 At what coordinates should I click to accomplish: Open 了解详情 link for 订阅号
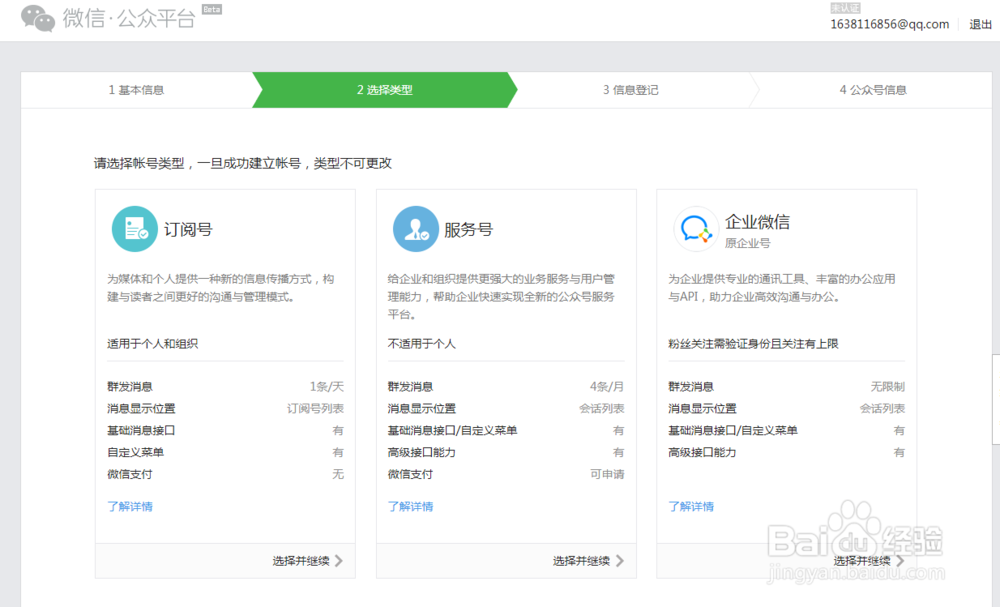(x=130, y=506)
